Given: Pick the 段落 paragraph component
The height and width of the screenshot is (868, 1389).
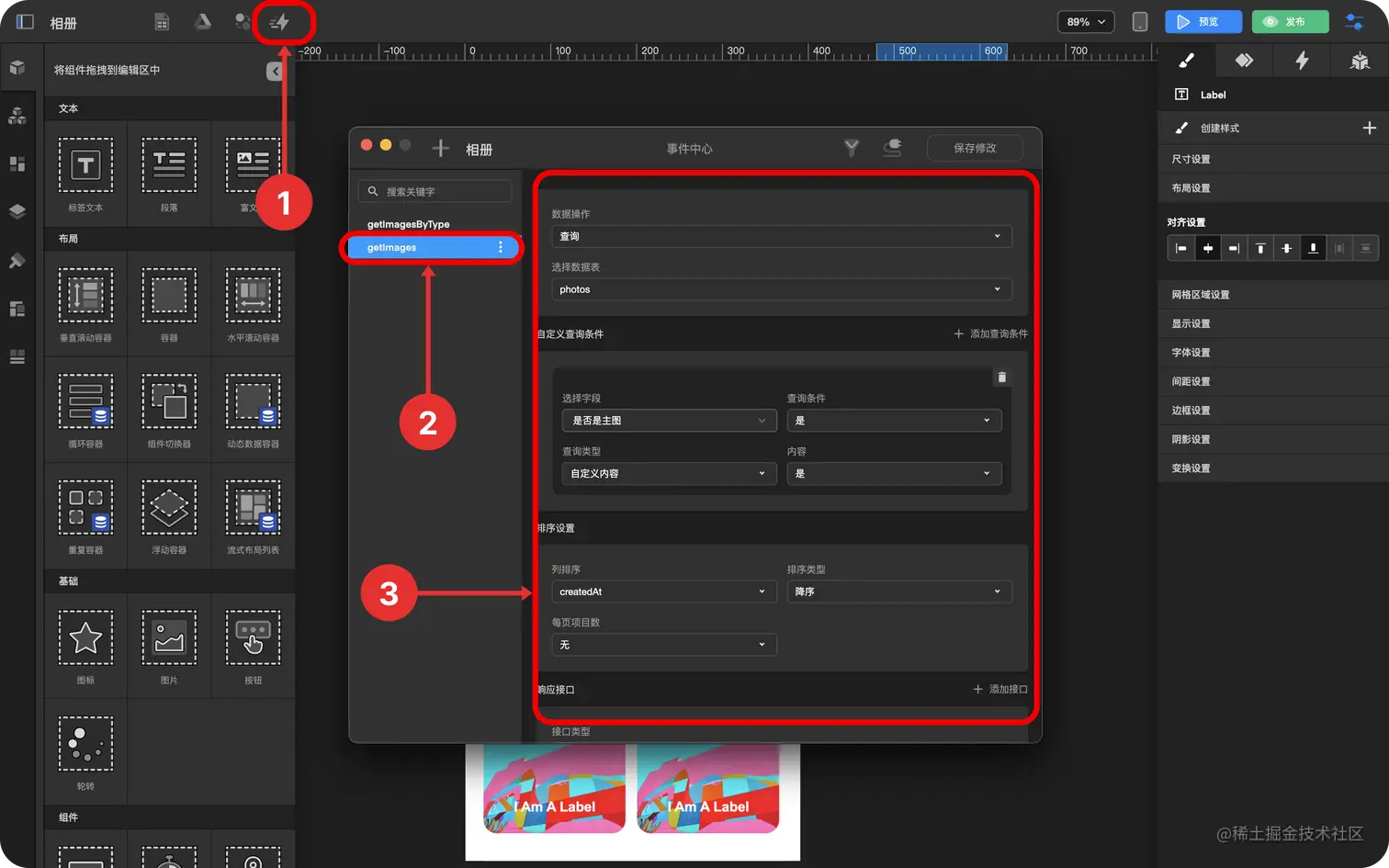Looking at the screenshot, I should [x=169, y=173].
